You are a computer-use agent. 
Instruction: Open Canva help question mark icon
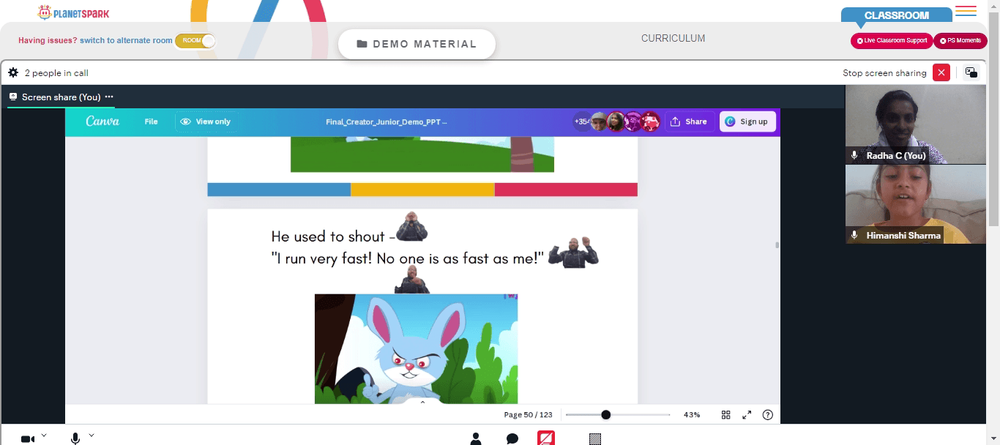pos(768,414)
